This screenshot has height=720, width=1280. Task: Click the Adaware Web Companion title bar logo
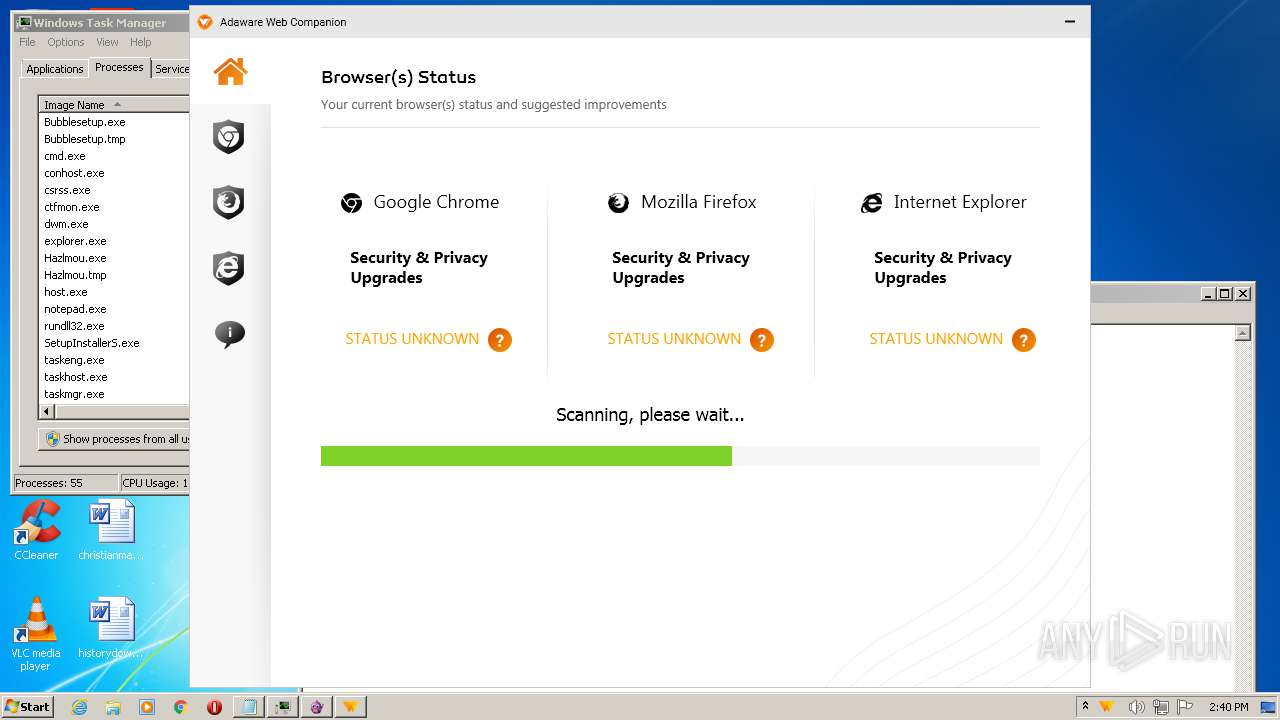coord(205,22)
